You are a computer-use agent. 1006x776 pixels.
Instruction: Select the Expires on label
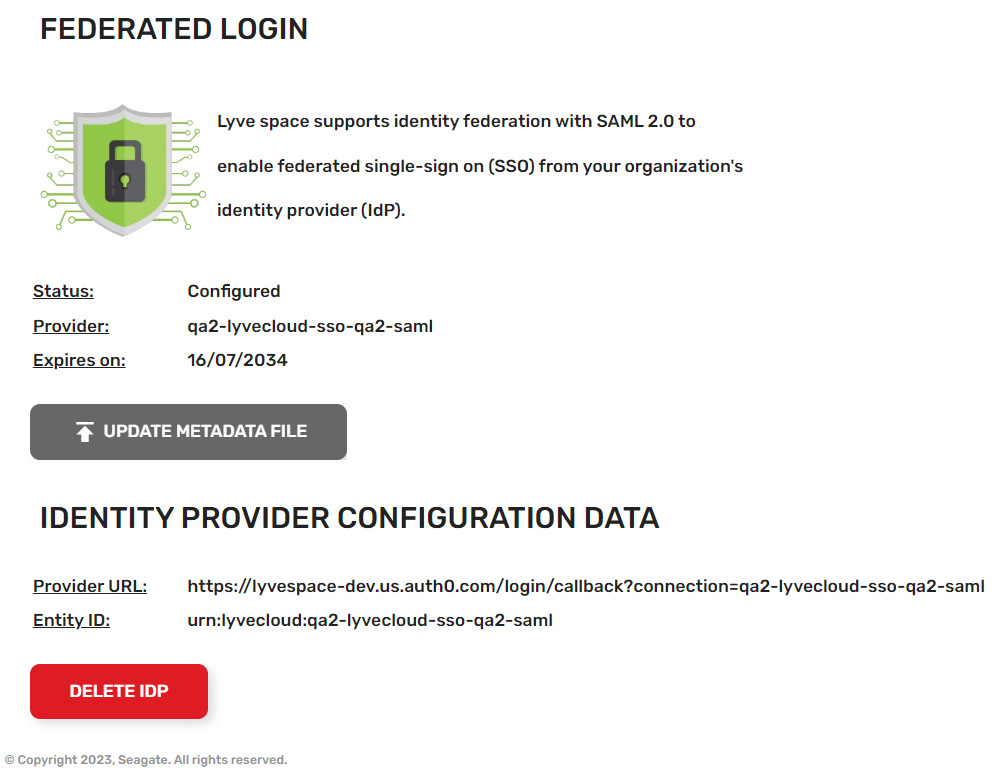[x=79, y=360]
